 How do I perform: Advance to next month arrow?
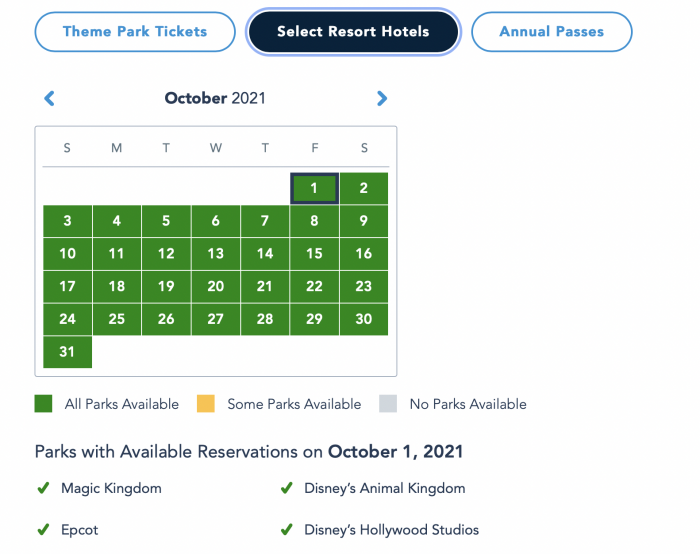click(382, 98)
